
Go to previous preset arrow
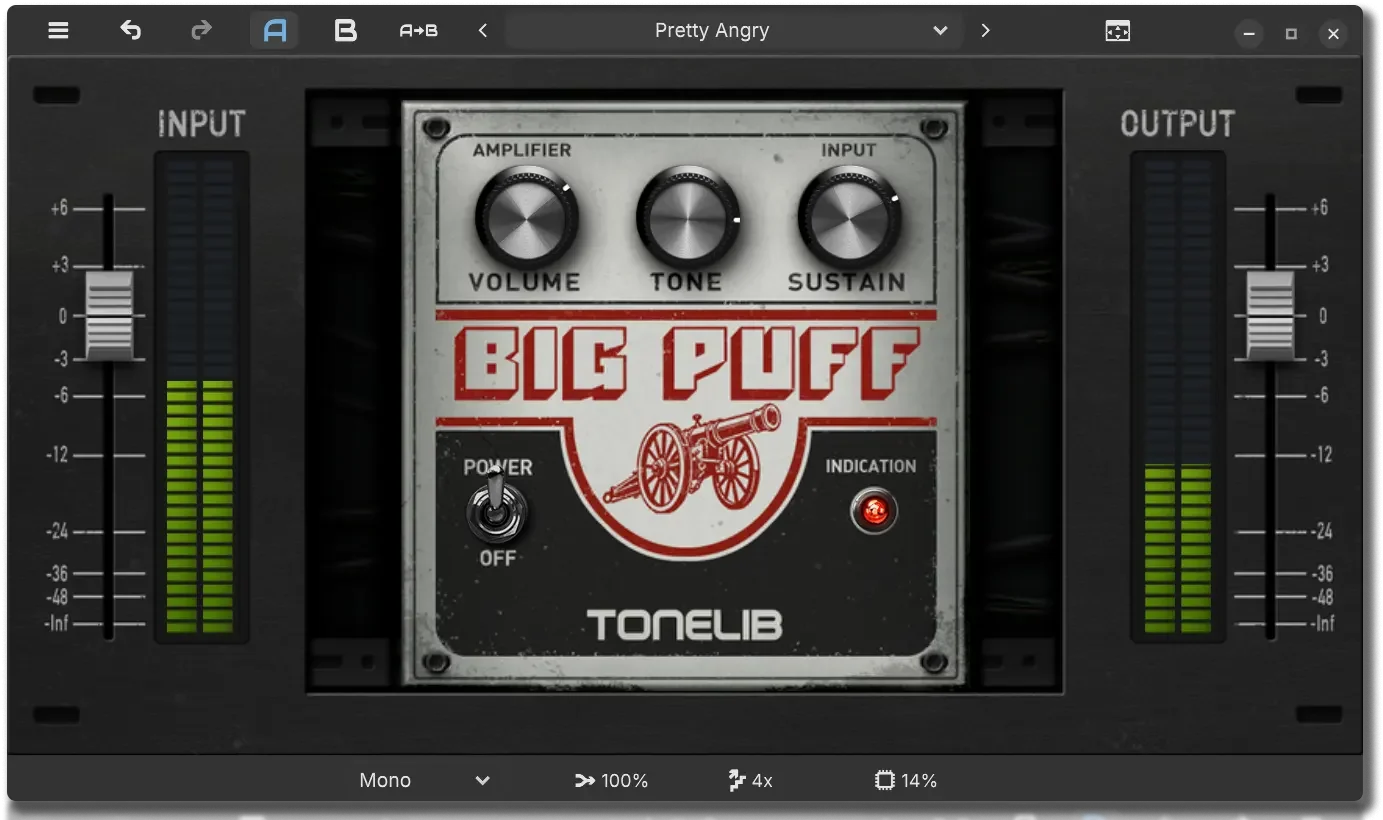point(483,31)
